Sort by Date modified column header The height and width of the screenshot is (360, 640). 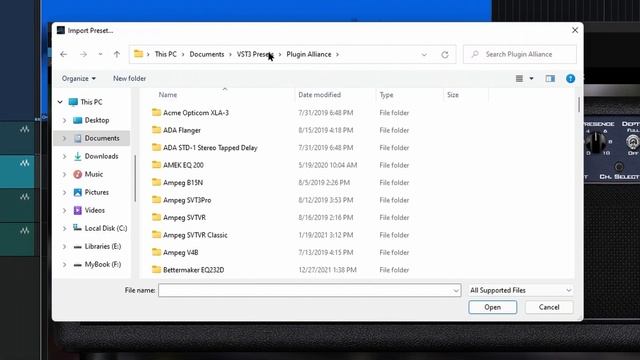tap(319, 95)
